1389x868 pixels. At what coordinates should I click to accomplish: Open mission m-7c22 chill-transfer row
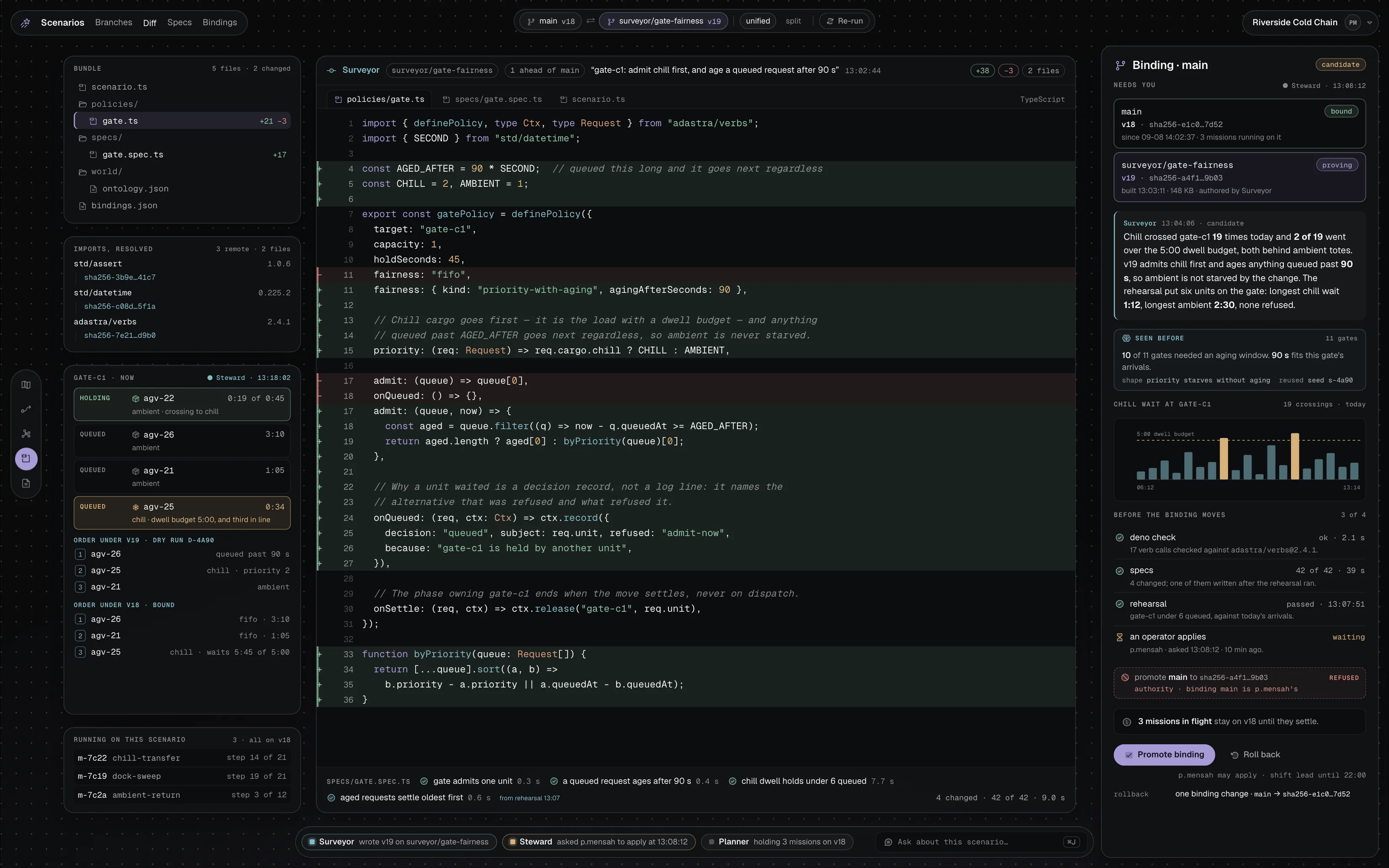click(x=183, y=758)
